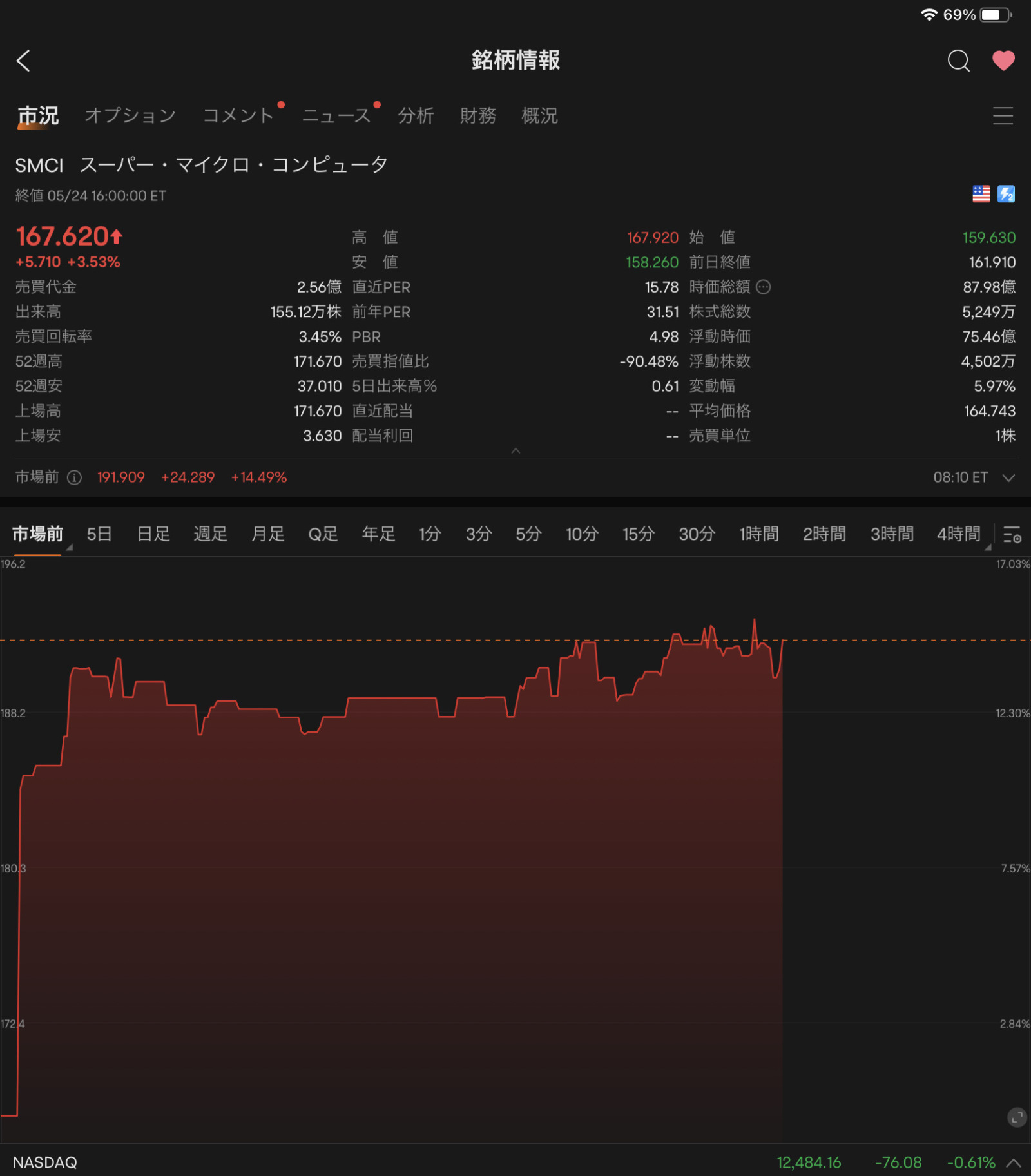Tap the 売買指値比 value -90.48%

coord(649,361)
